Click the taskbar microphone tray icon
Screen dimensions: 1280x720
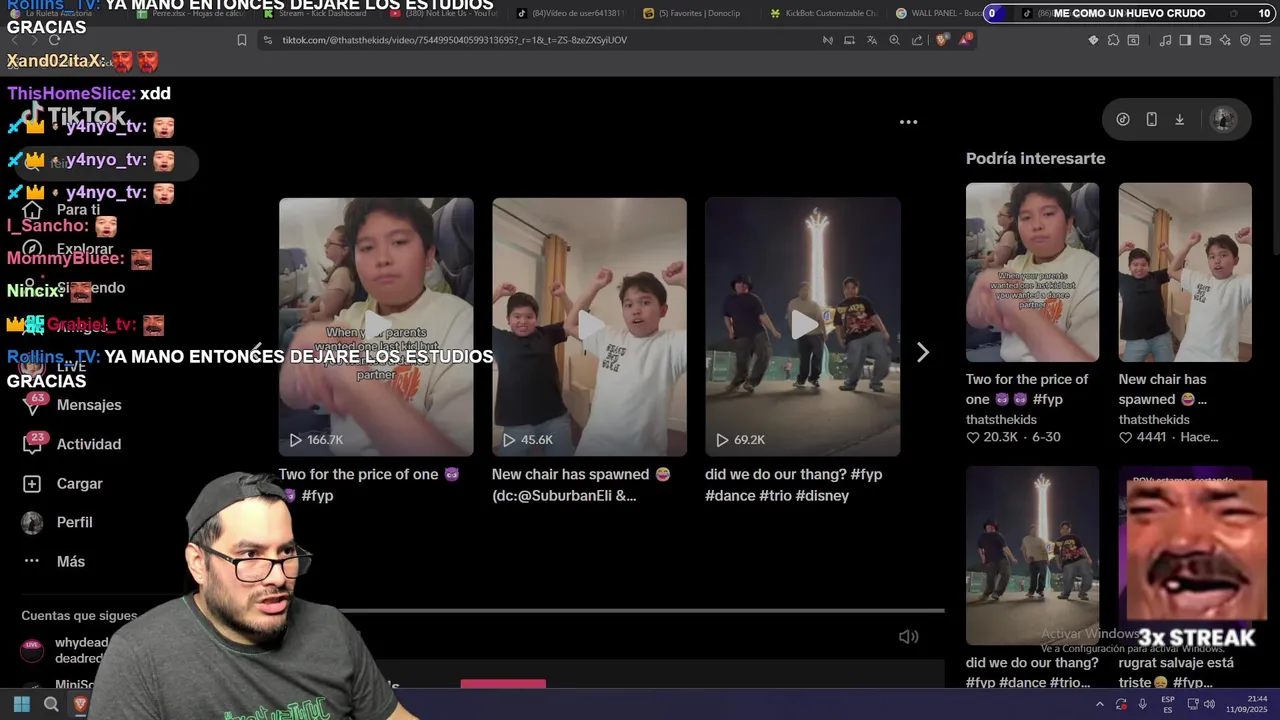[1143, 704]
